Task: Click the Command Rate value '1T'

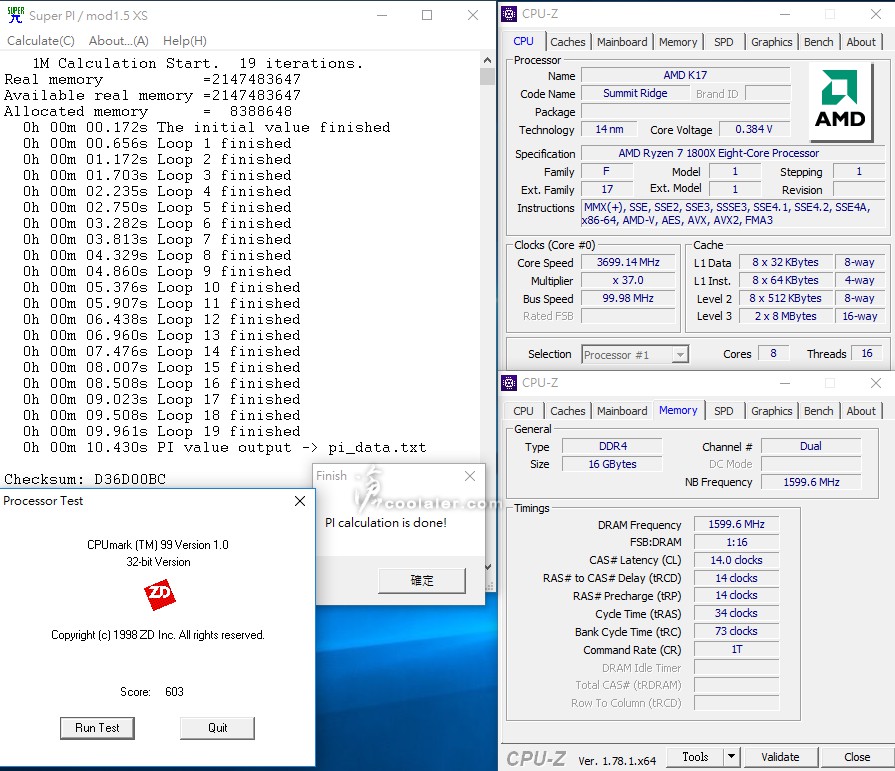Action: tap(736, 649)
